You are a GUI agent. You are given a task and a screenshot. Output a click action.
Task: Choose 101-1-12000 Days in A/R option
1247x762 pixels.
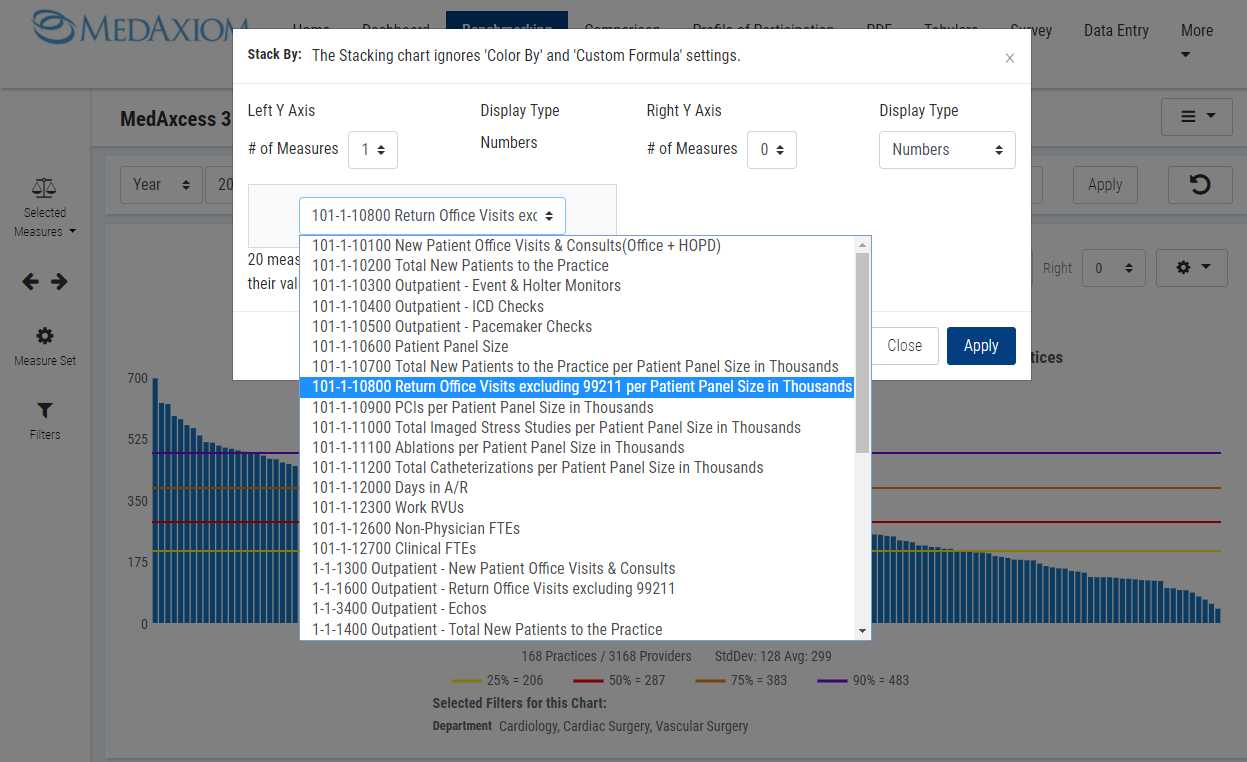point(390,488)
